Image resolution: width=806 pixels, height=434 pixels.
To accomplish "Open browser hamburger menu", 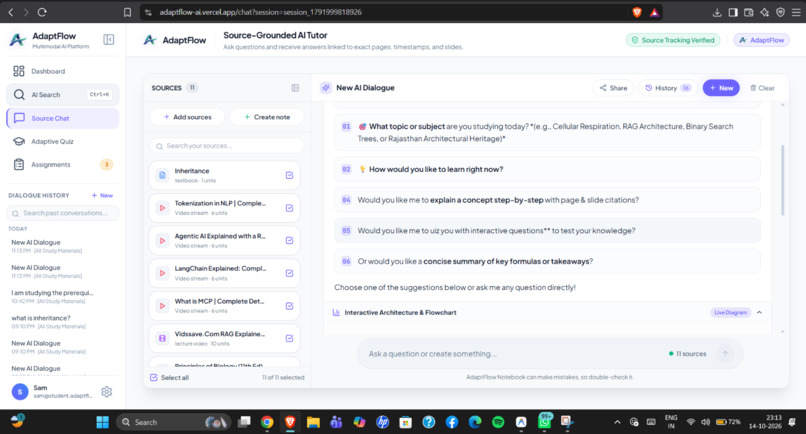I will [796, 12].
